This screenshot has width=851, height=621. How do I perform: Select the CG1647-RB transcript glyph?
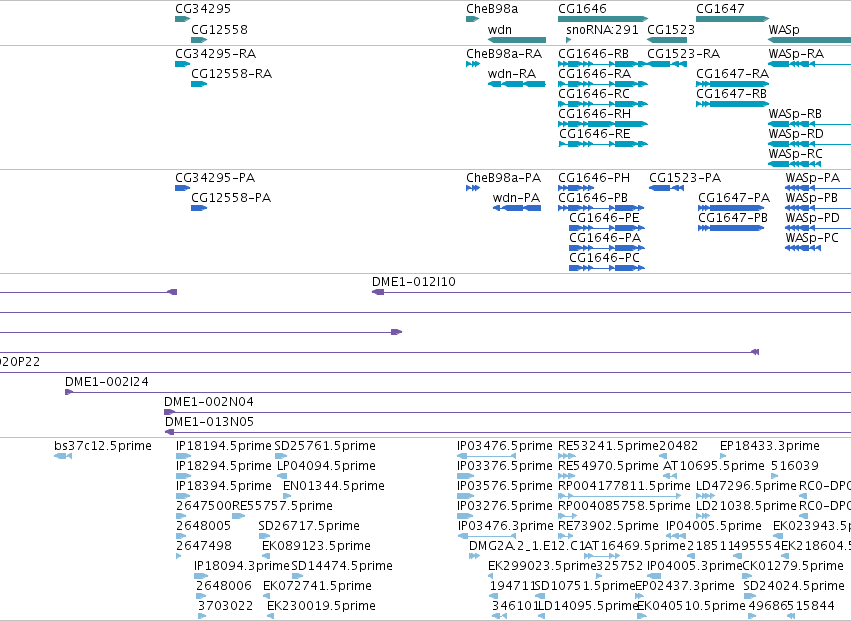pos(733,104)
